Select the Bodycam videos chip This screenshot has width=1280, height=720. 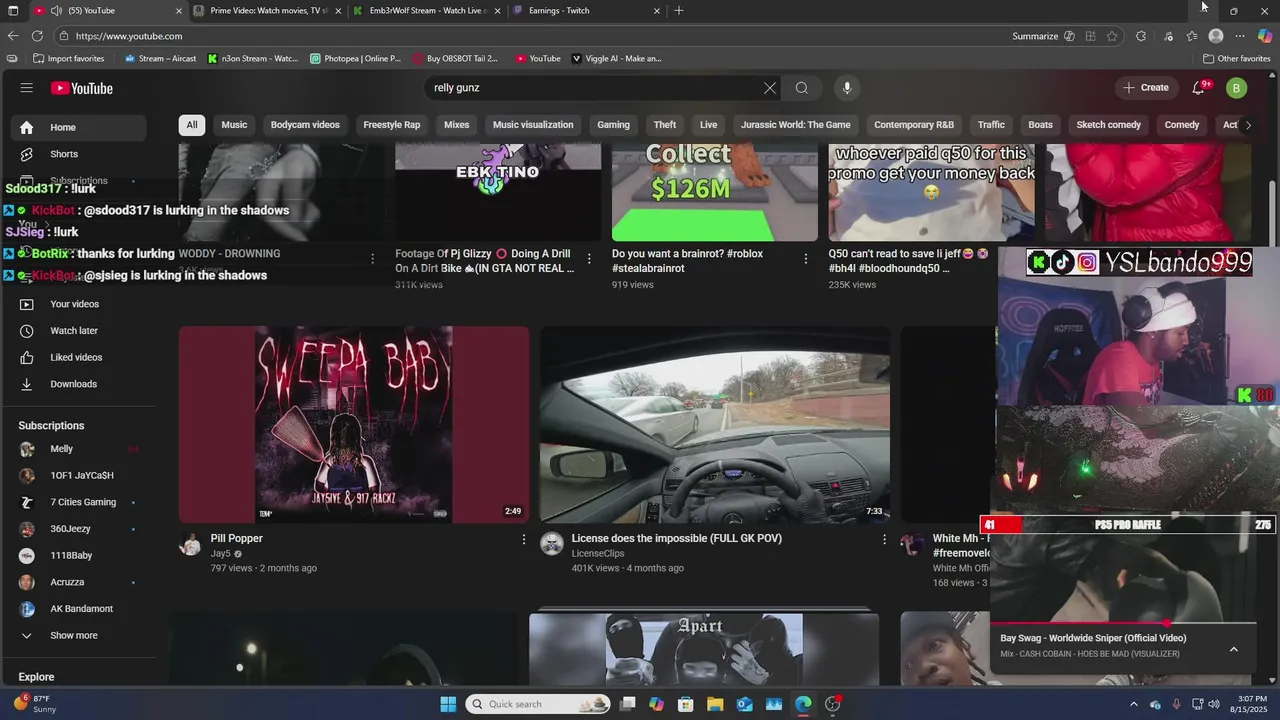coord(305,125)
